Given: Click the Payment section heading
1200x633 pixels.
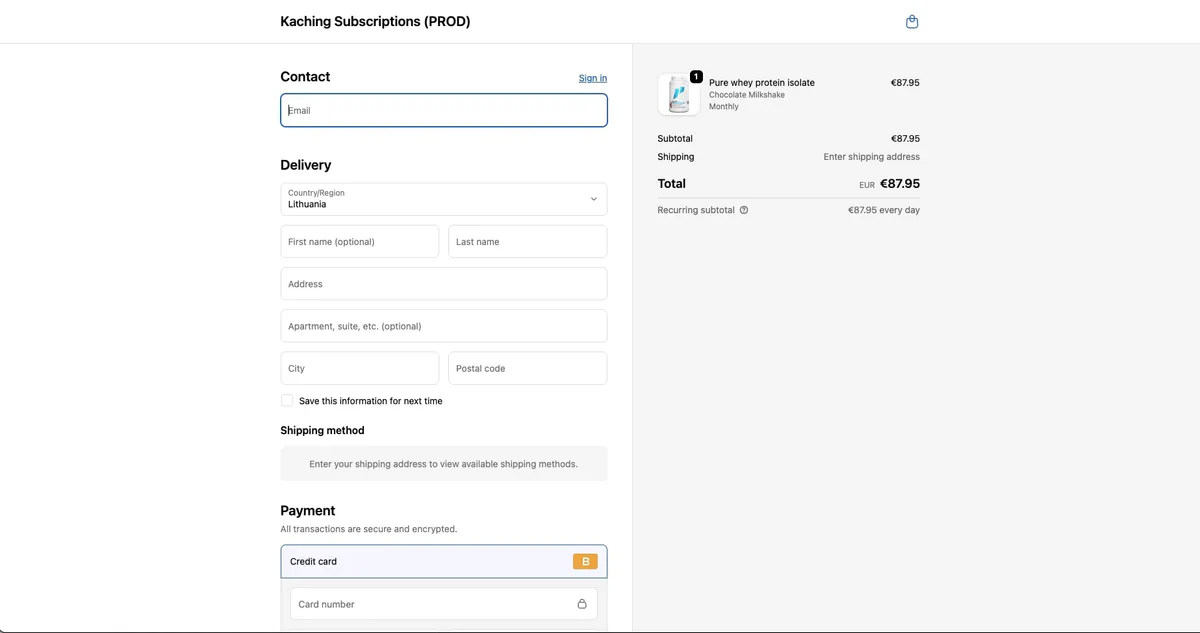Looking at the screenshot, I should click(308, 511).
